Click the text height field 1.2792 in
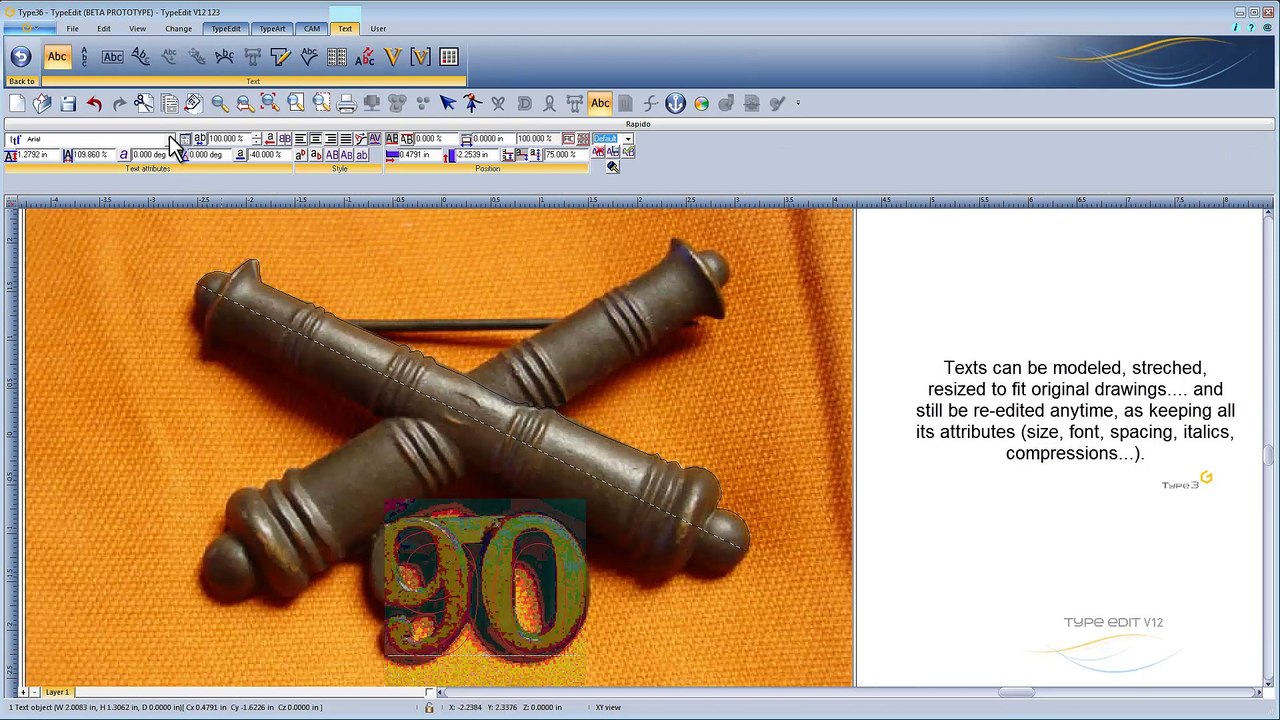The height and width of the screenshot is (720, 1280). click(x=34, y=155)
